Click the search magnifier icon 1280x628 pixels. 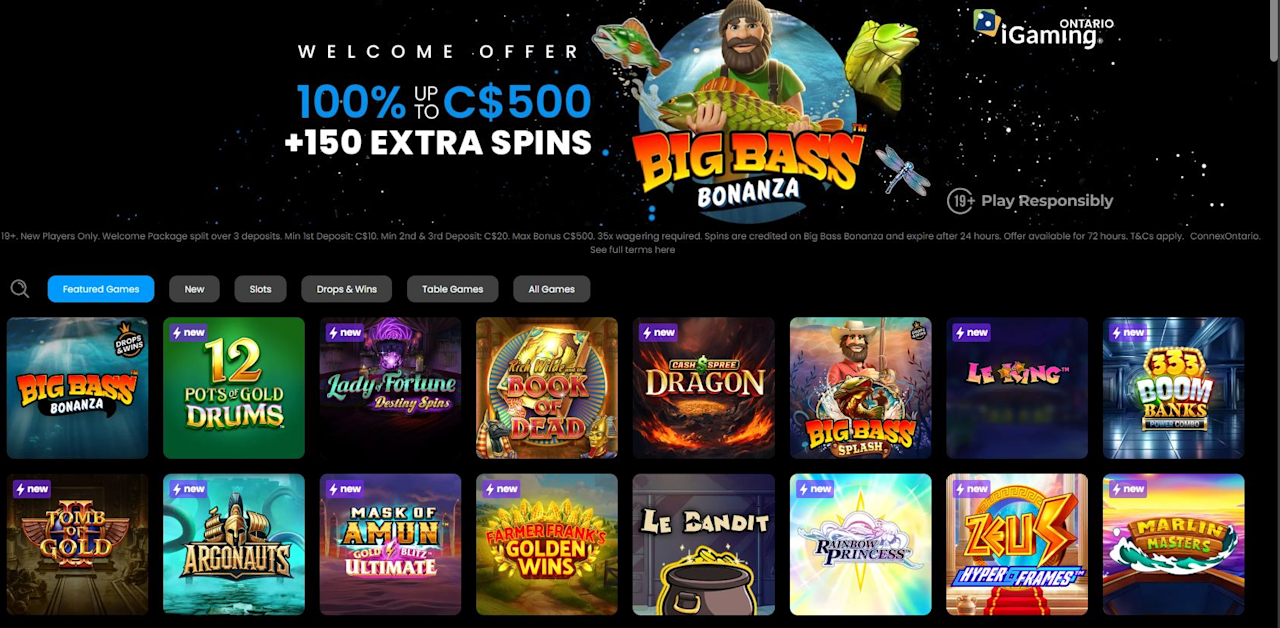(x=20, y=289)
